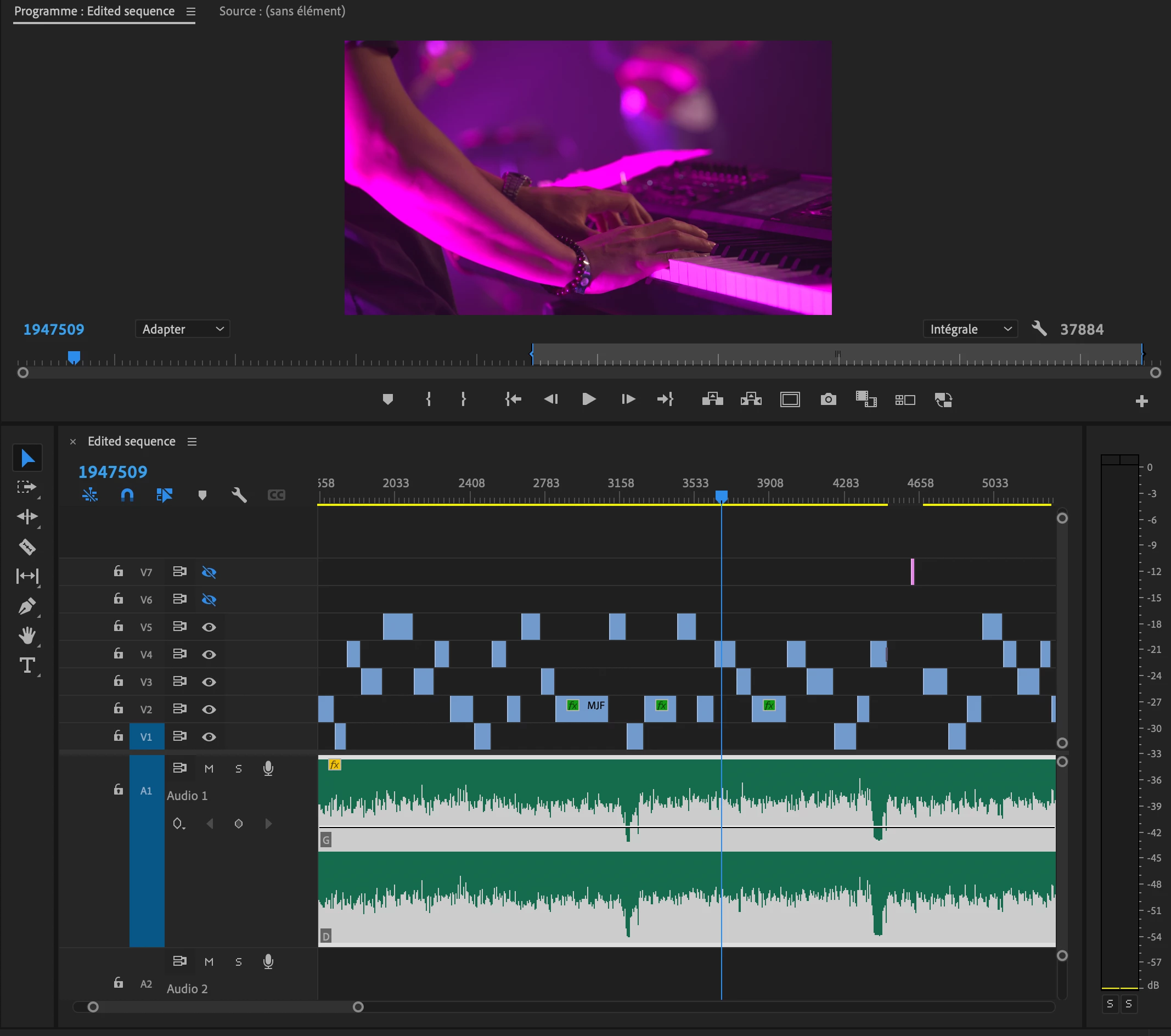Click the Export Frame camera icon

[x=828, y=399]
